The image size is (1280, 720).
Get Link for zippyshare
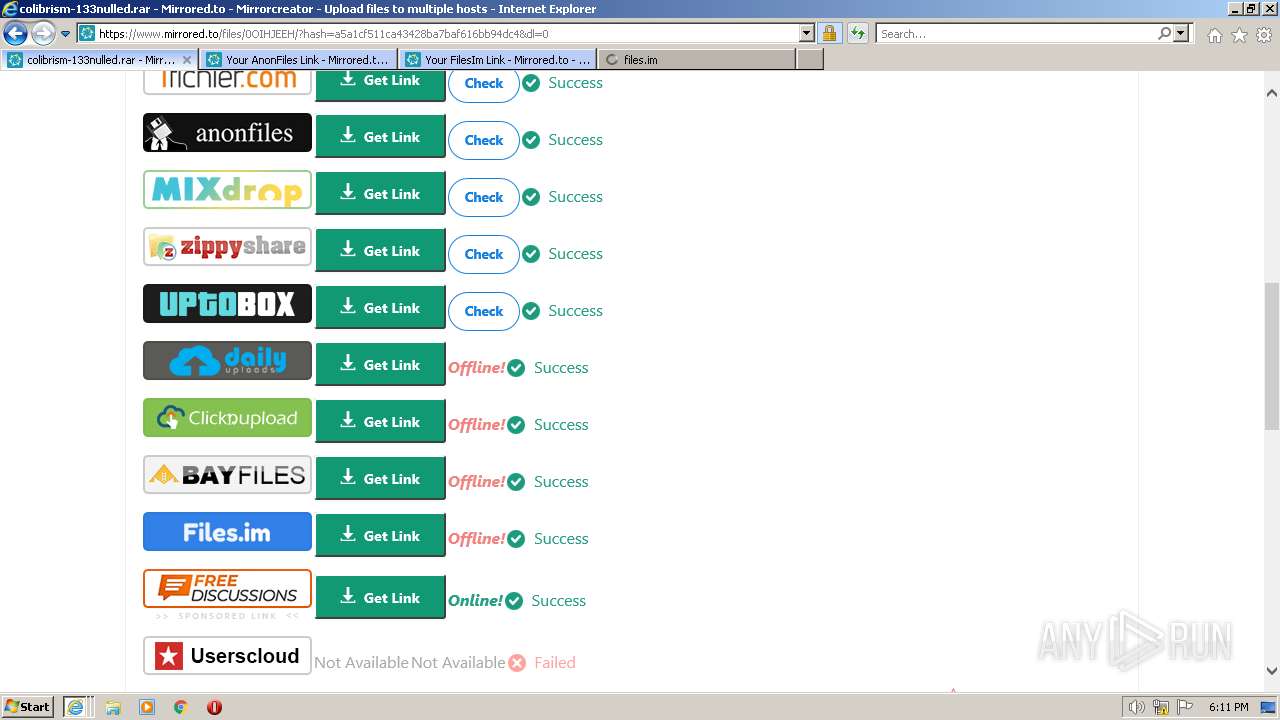pyautogui.click(x=380, y=251)
